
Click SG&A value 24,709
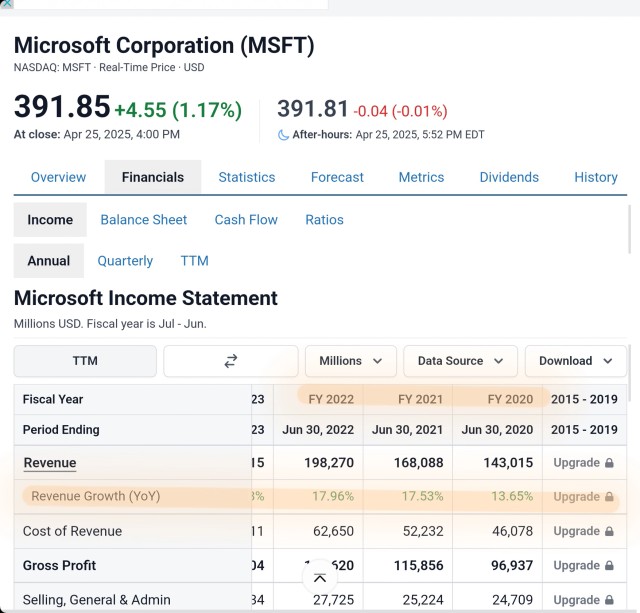[x=513, y=600]
